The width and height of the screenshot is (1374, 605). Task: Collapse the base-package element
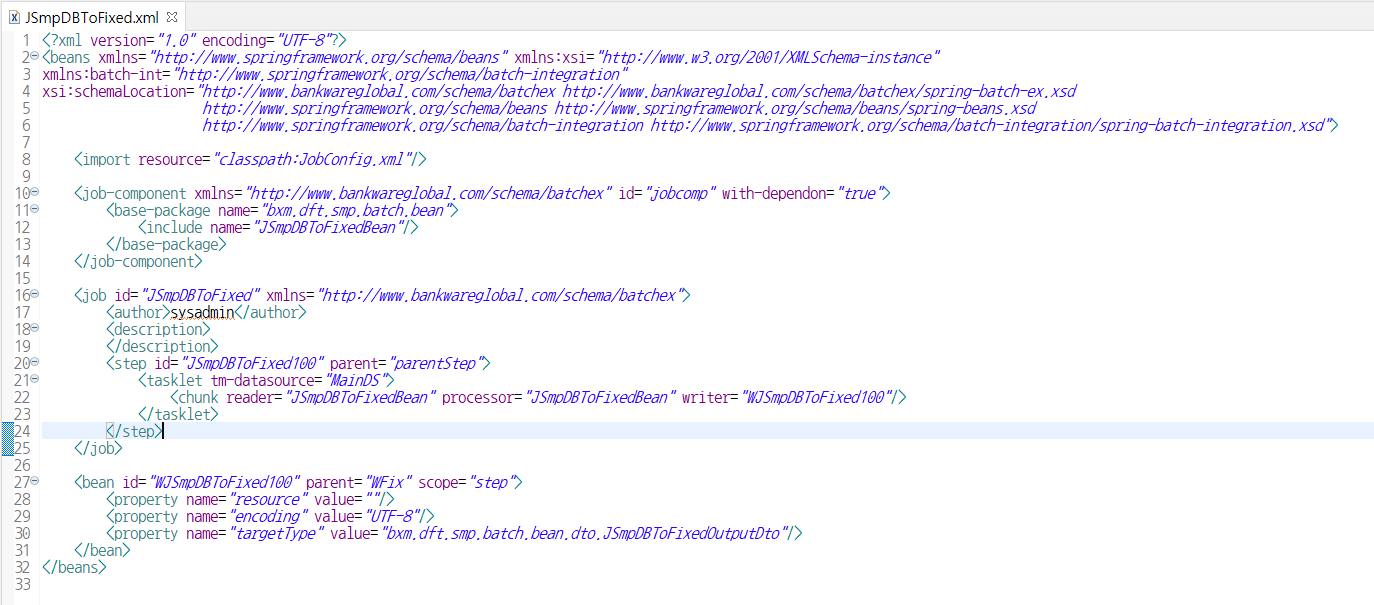[x=33, y=209]
